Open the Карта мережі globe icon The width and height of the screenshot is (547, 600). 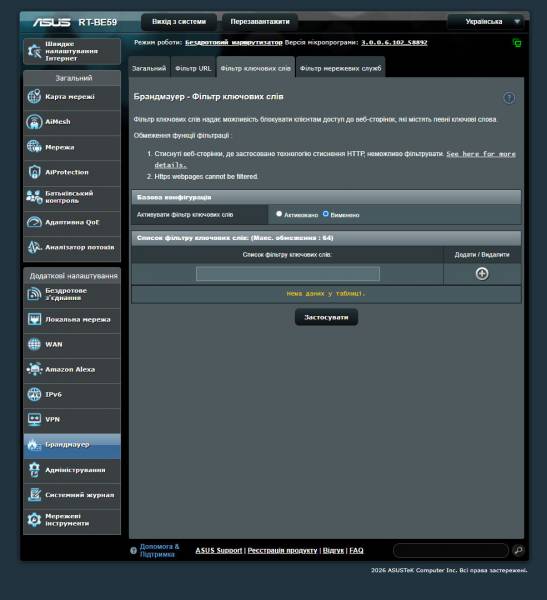point(34,96)
